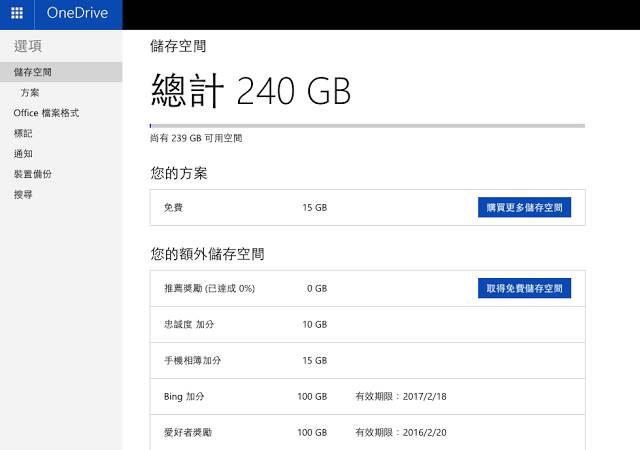Screen dimensions: 640x450
Task: Click the 您的方案 heading
Action: tap(179, 173)
